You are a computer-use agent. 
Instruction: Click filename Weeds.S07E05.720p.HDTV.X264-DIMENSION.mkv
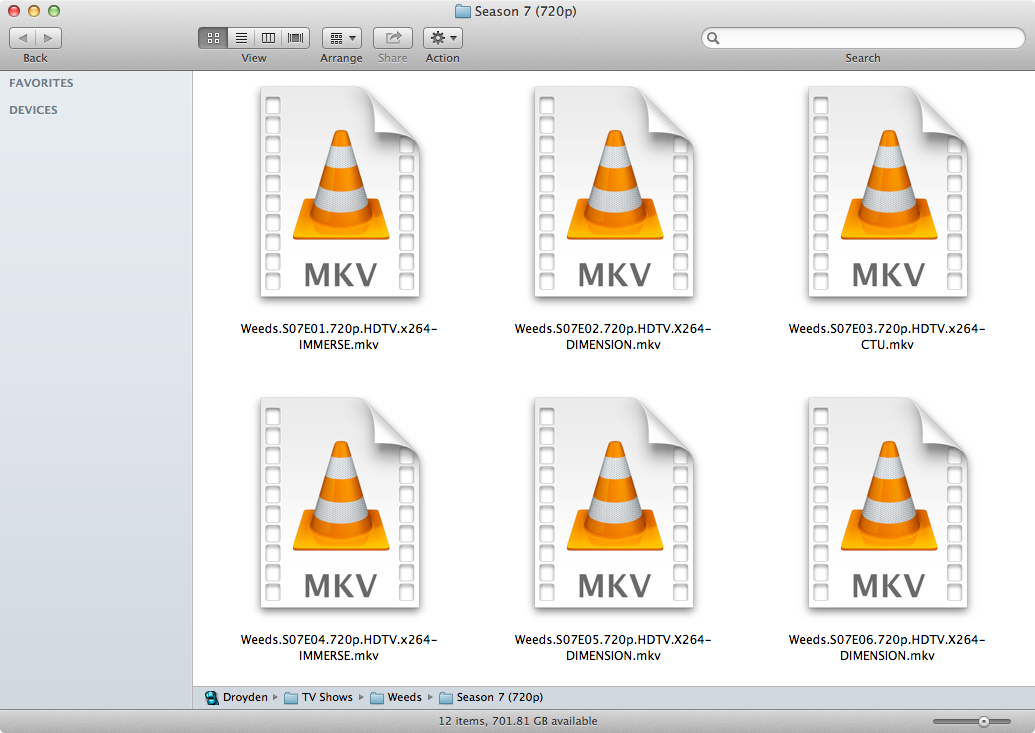click(613, 647)
